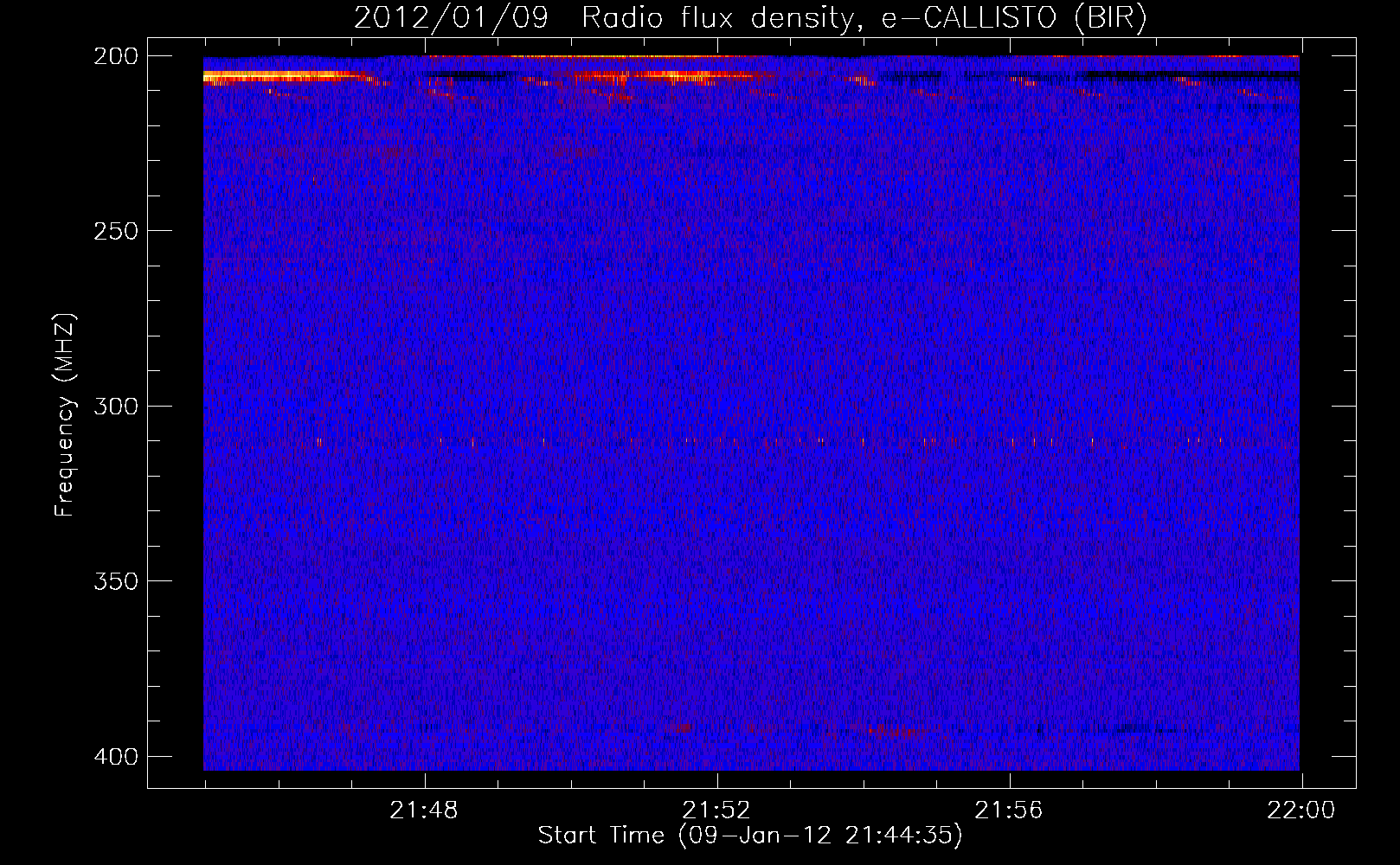Click the plot title '2012/01/09 Radio flux density, e-CALLISTO (BIR)'
This screenshot has height=865, width=1400.
point(750,18)
